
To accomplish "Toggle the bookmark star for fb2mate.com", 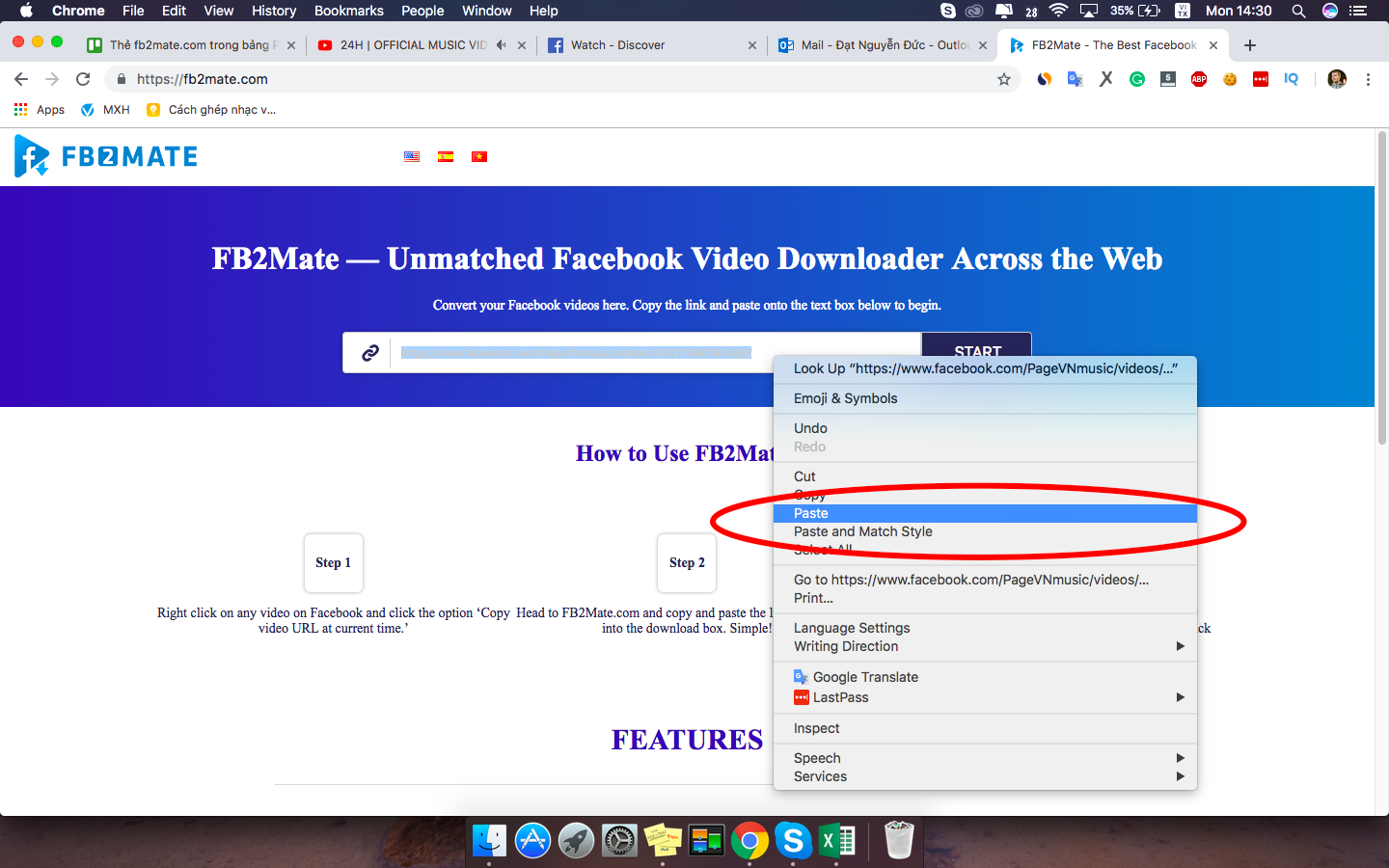I will tap(1004, 78).
